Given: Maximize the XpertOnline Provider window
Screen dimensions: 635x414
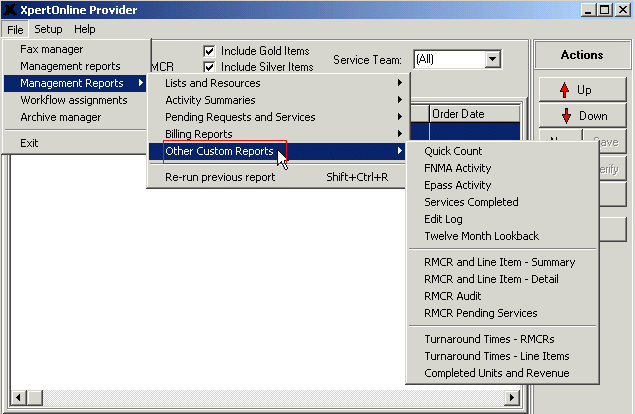Looking at the screenshot, I should tap(605, 10).
